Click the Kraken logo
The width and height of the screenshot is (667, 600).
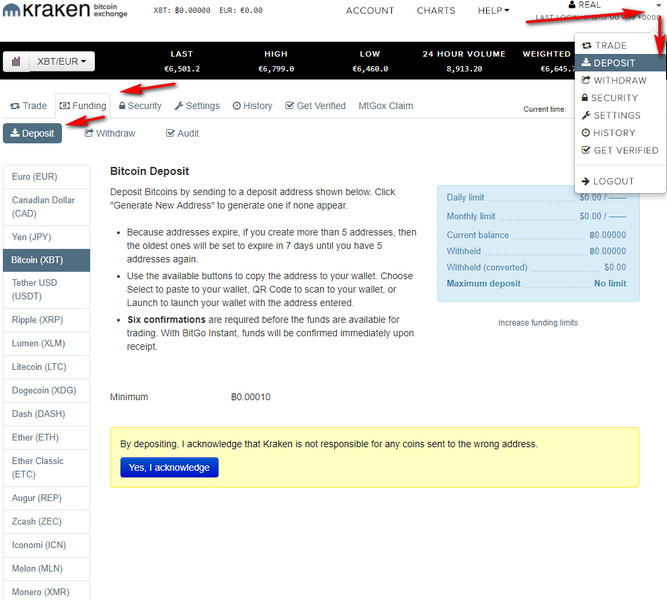coord(65,10)
